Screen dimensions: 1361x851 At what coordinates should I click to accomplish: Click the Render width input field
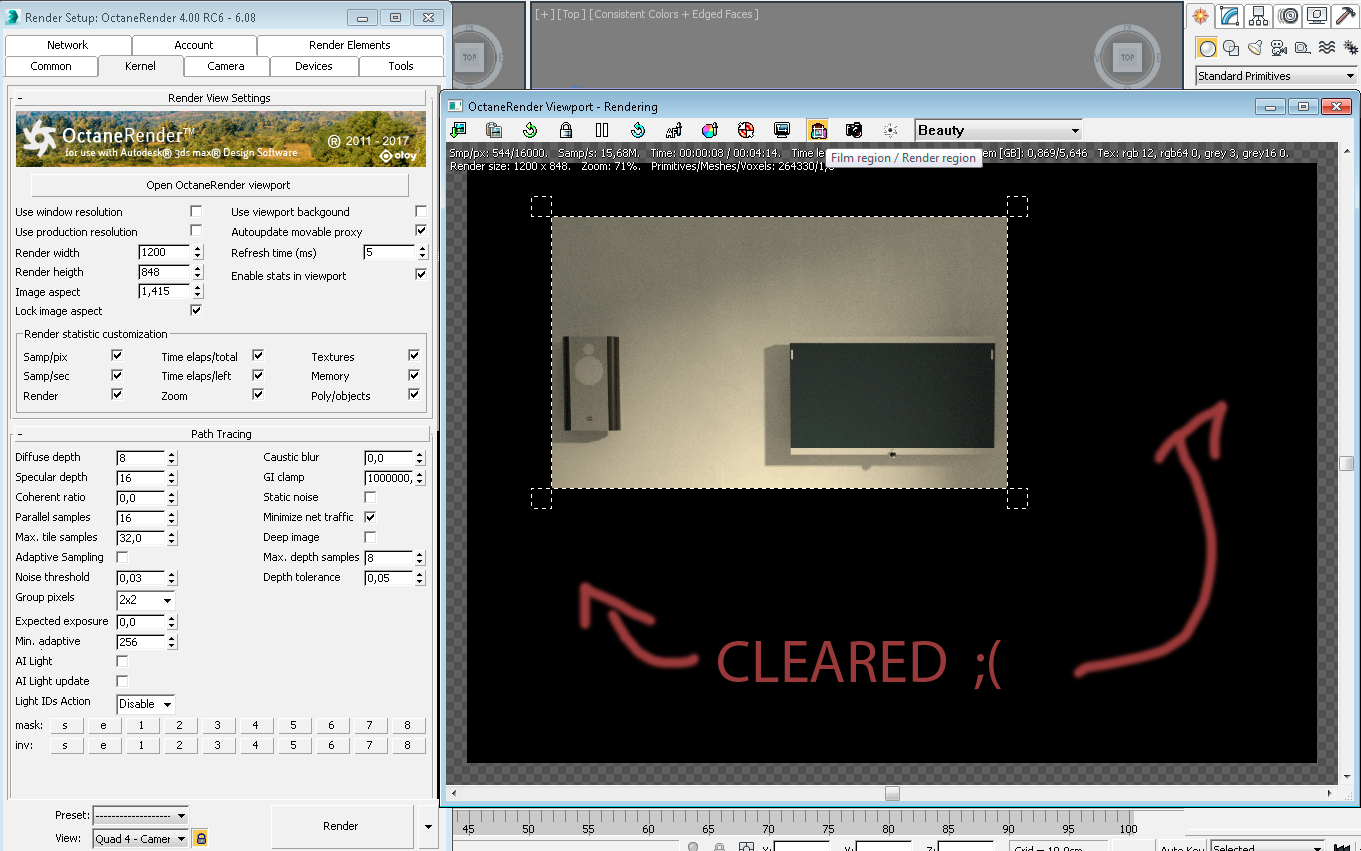[165, 252]
